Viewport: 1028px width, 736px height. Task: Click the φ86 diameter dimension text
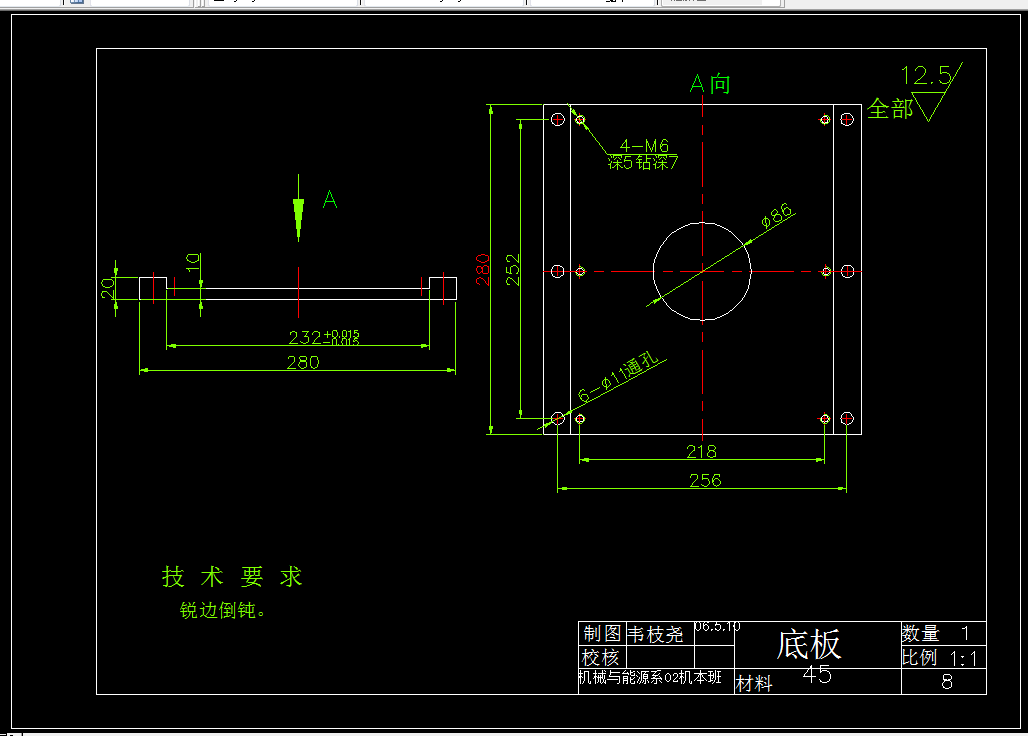(x=777, y=216)
